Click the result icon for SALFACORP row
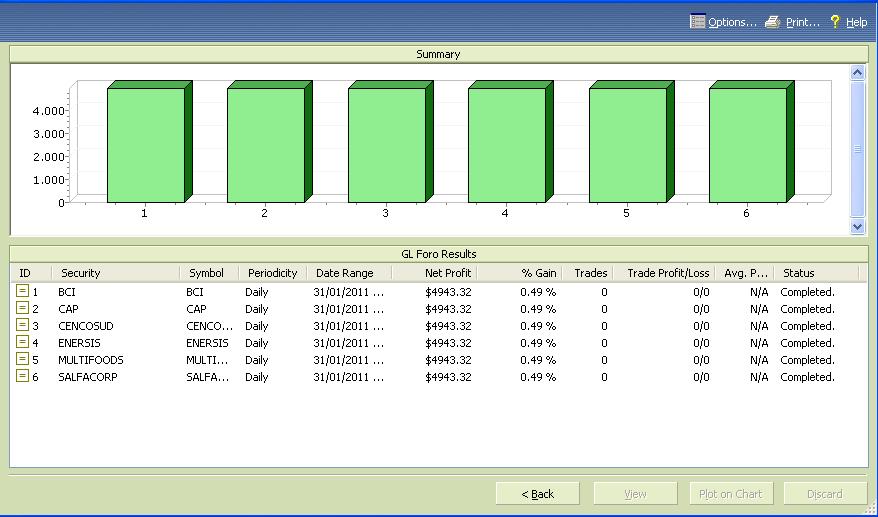Image resolution: width=878 pixels, height=517 pixels. 23,377
